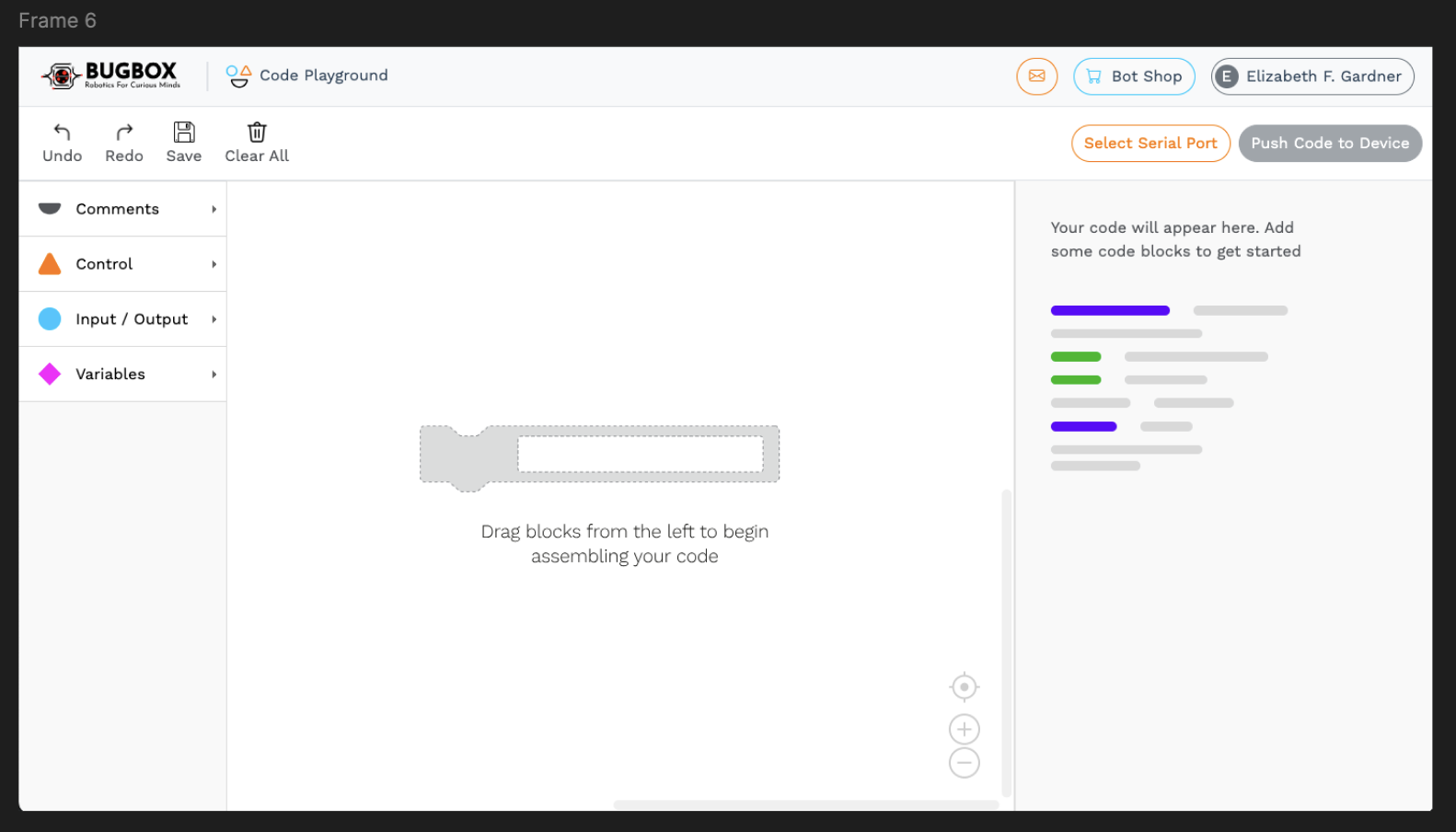Open the Elizabeth F. Gardner account menu
1456x832 pixels.
[x=1312, y=76]
